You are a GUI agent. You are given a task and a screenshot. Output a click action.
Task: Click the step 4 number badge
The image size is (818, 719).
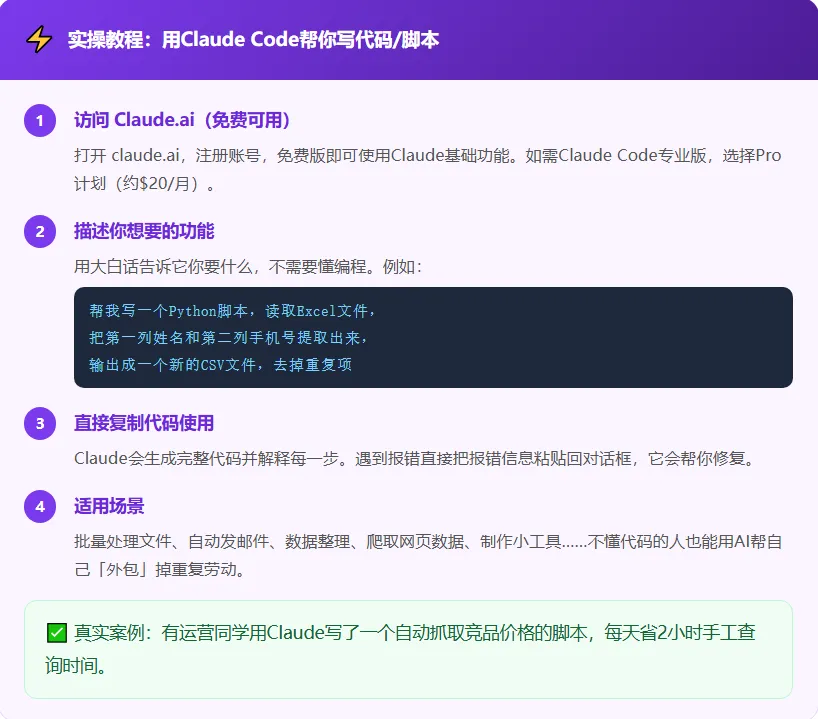(40, 506)
